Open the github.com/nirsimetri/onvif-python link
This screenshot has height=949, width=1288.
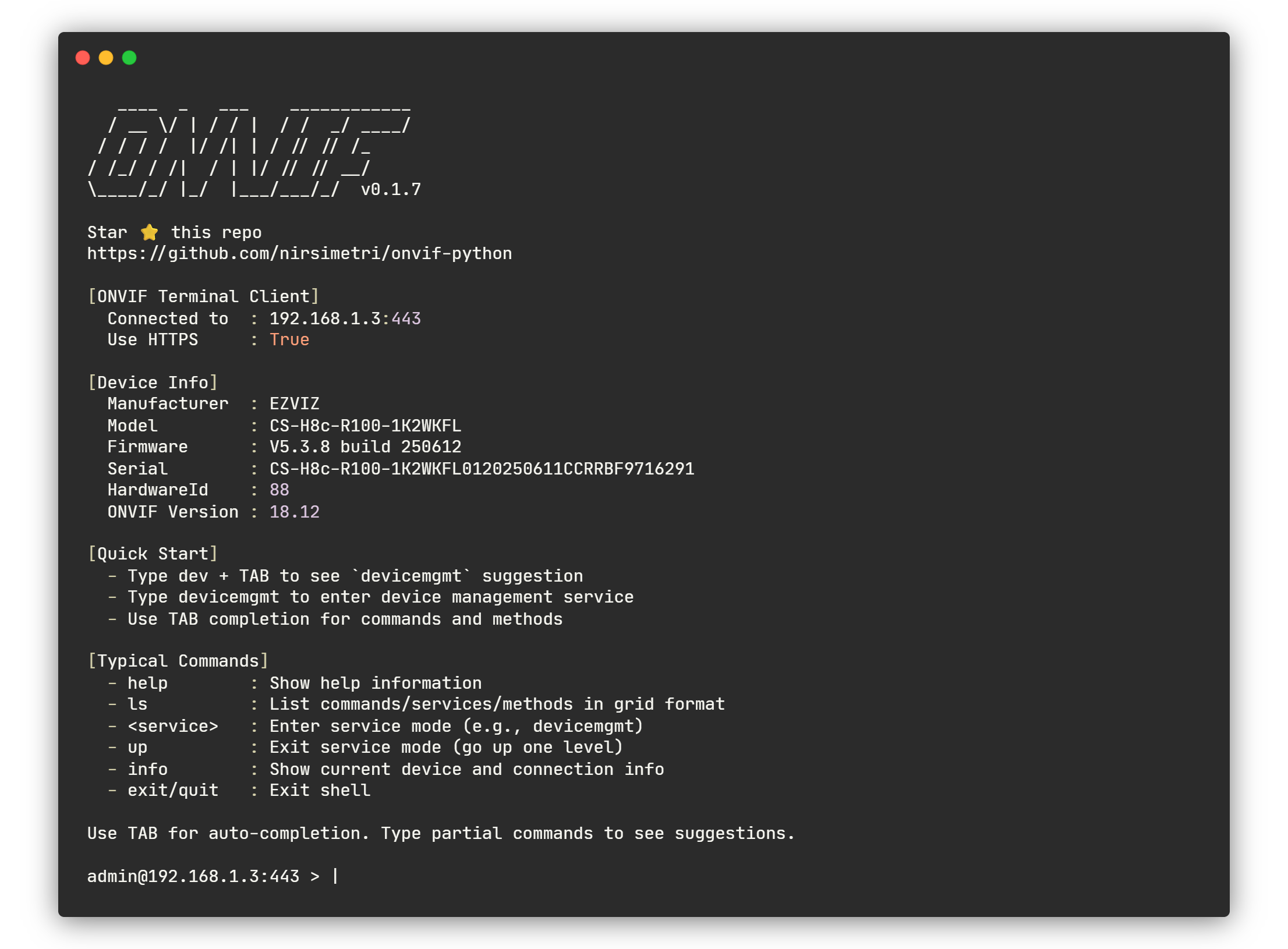click(299, 254)
